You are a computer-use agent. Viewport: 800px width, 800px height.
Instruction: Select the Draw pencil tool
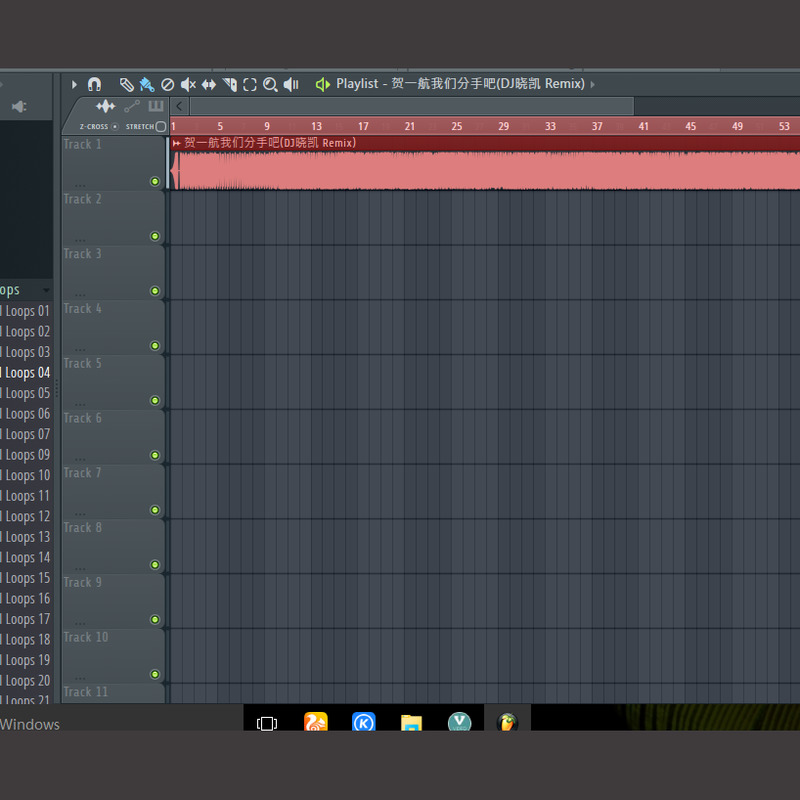[x=127, y=84]
